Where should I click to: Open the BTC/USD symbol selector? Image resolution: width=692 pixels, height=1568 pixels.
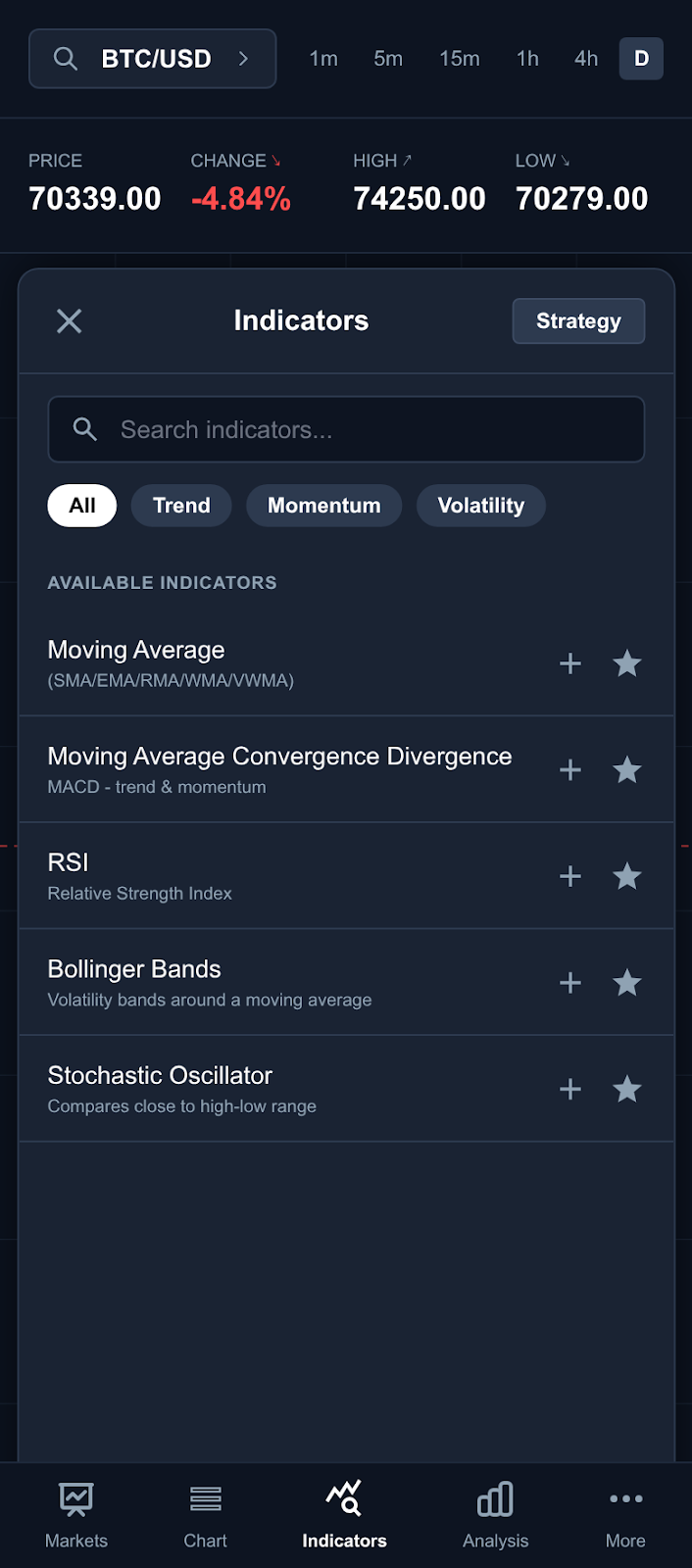click(153, 59)
